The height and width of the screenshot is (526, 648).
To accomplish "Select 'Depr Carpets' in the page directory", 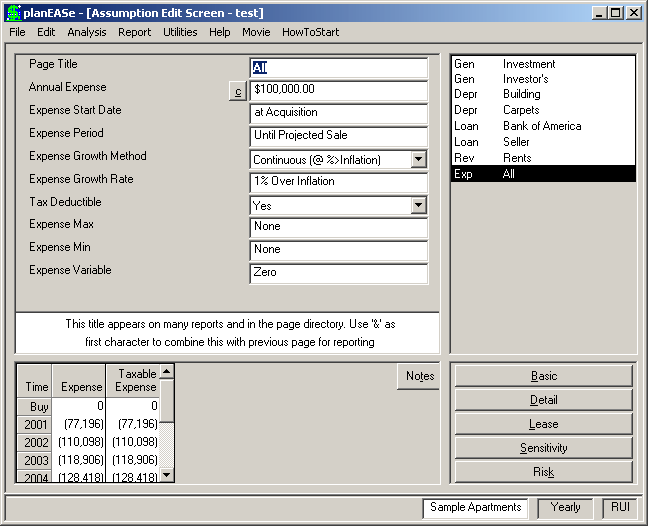I will 543,110.
